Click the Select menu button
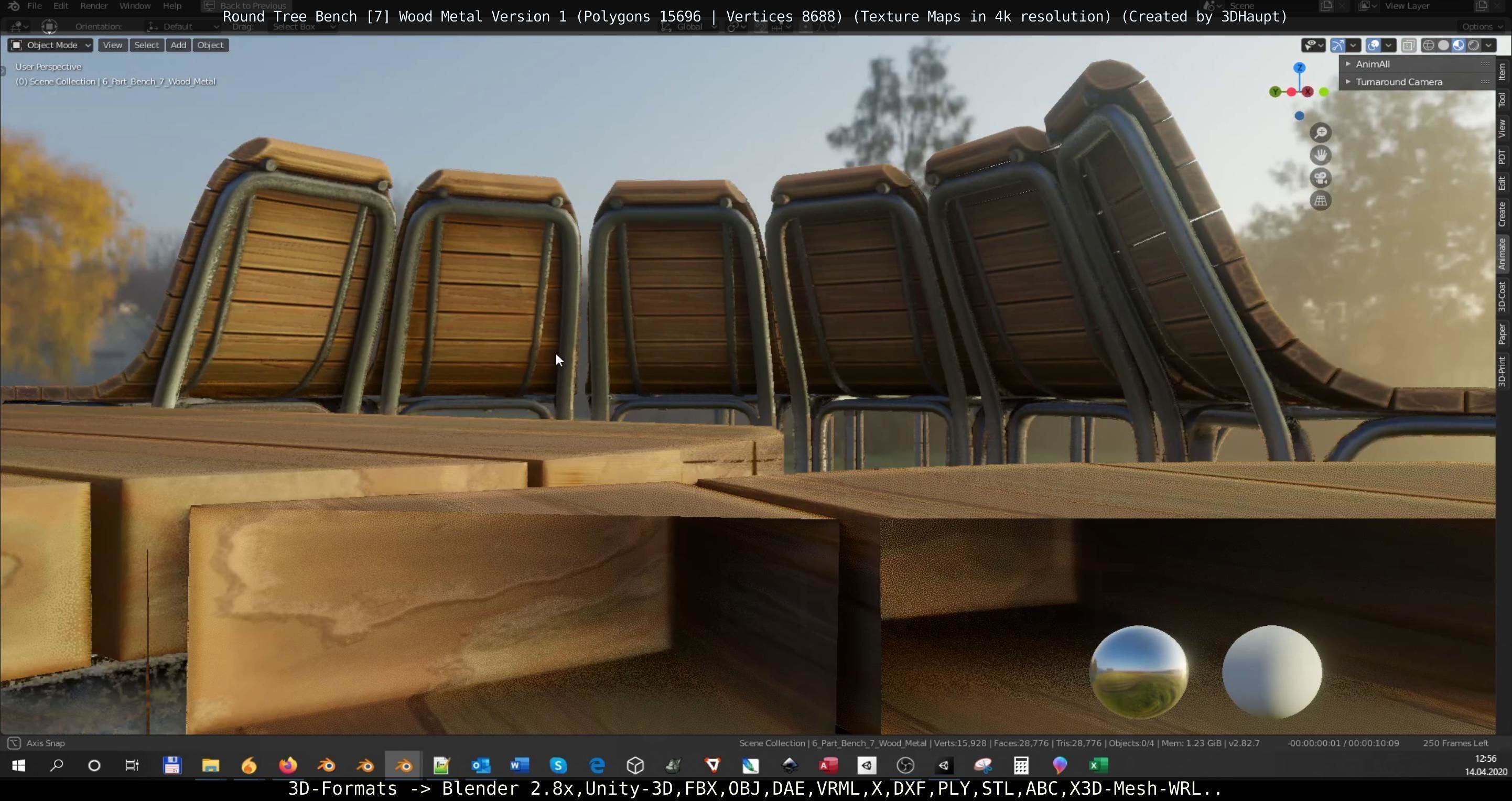 [x=146, y=45]
